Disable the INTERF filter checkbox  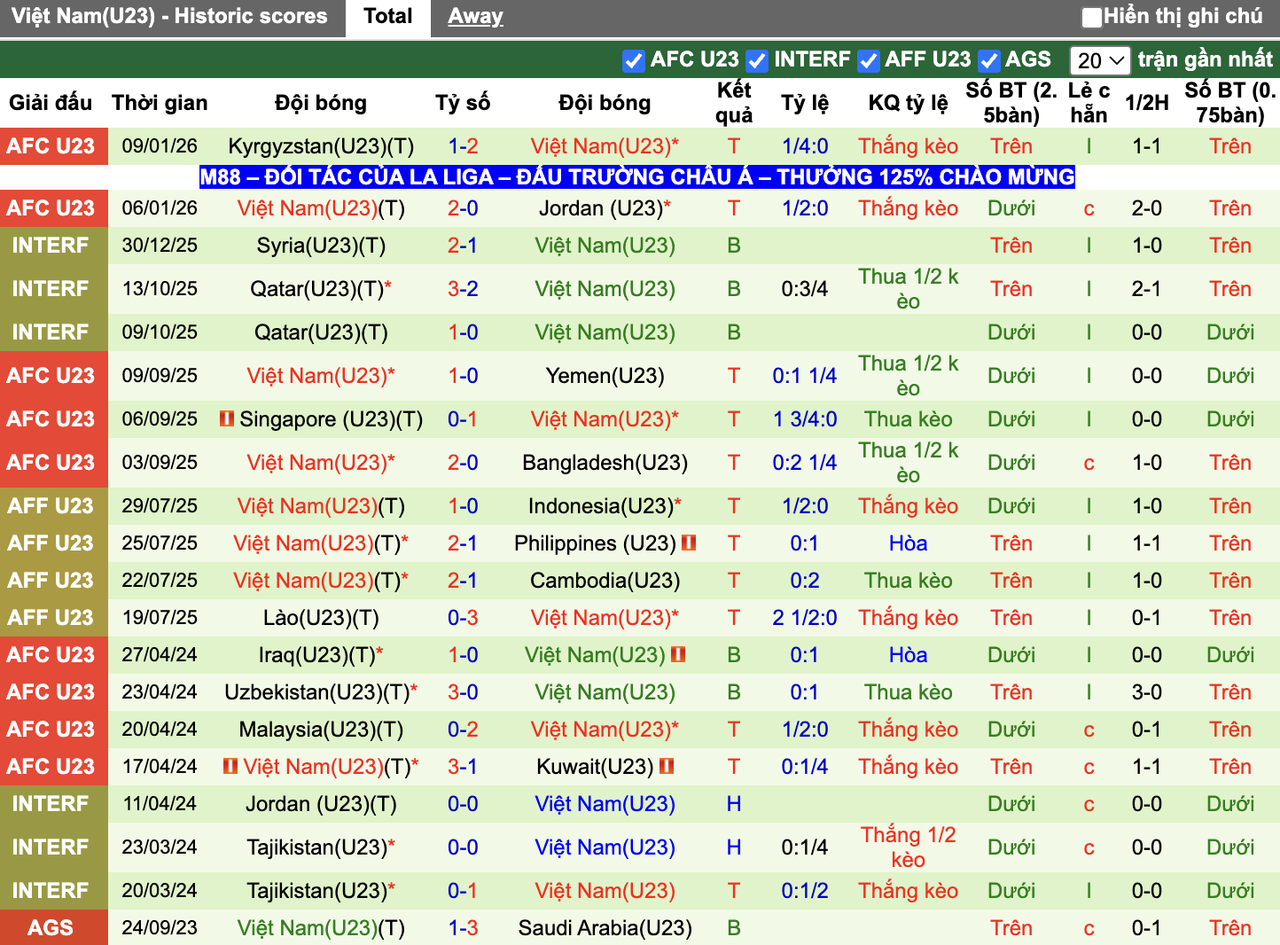click(755, 60)
